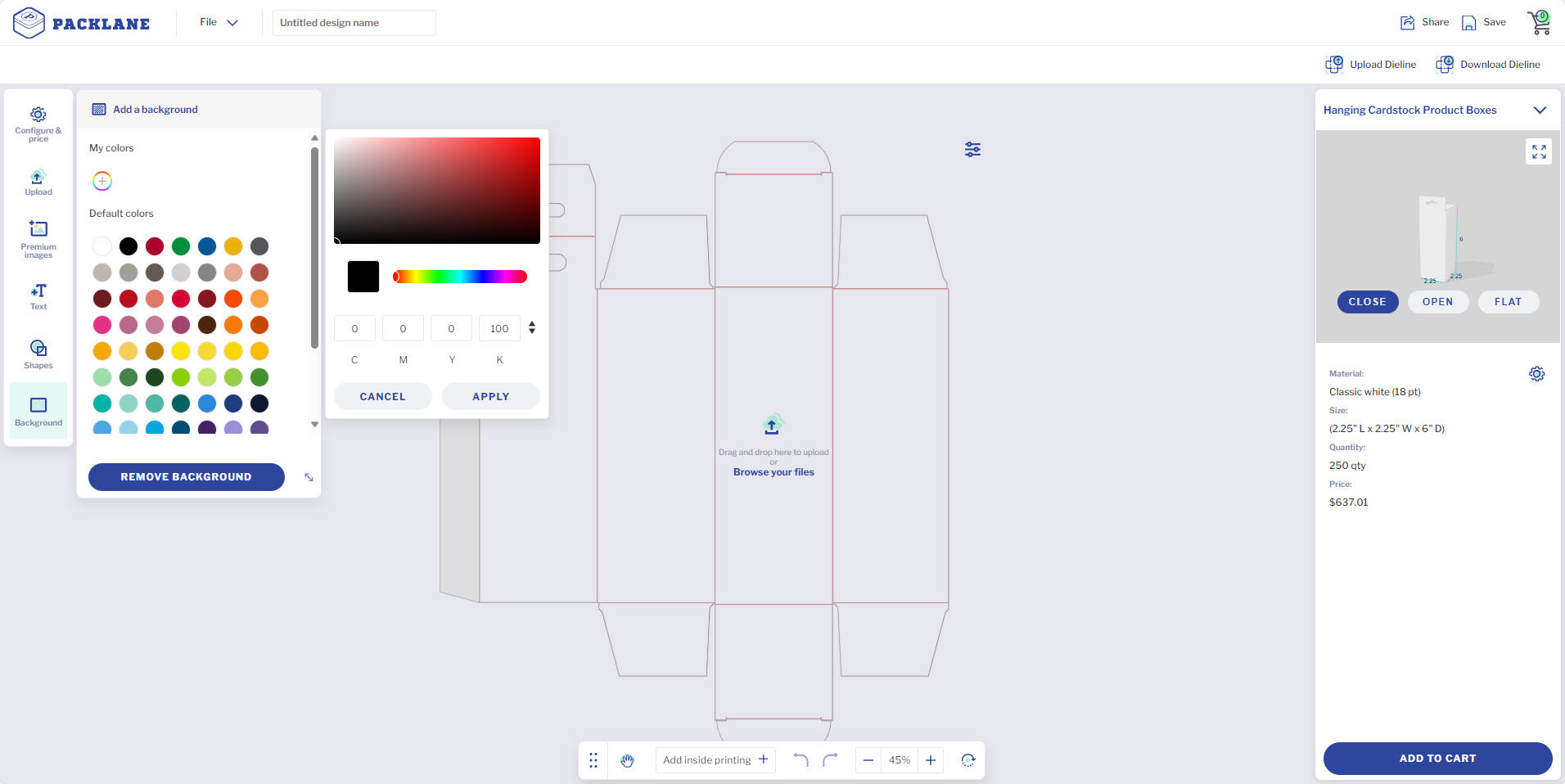1565x784 pixels.
Task: Expand the 3D preview to fullscreen
Action: tap(1539, 151)
